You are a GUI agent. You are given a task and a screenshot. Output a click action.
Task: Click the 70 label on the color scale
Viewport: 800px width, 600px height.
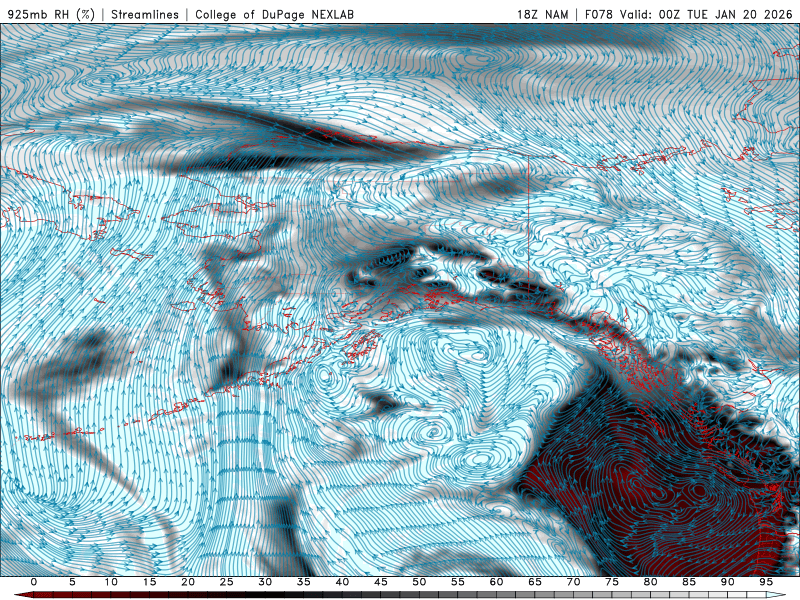[x=573, y=582]
